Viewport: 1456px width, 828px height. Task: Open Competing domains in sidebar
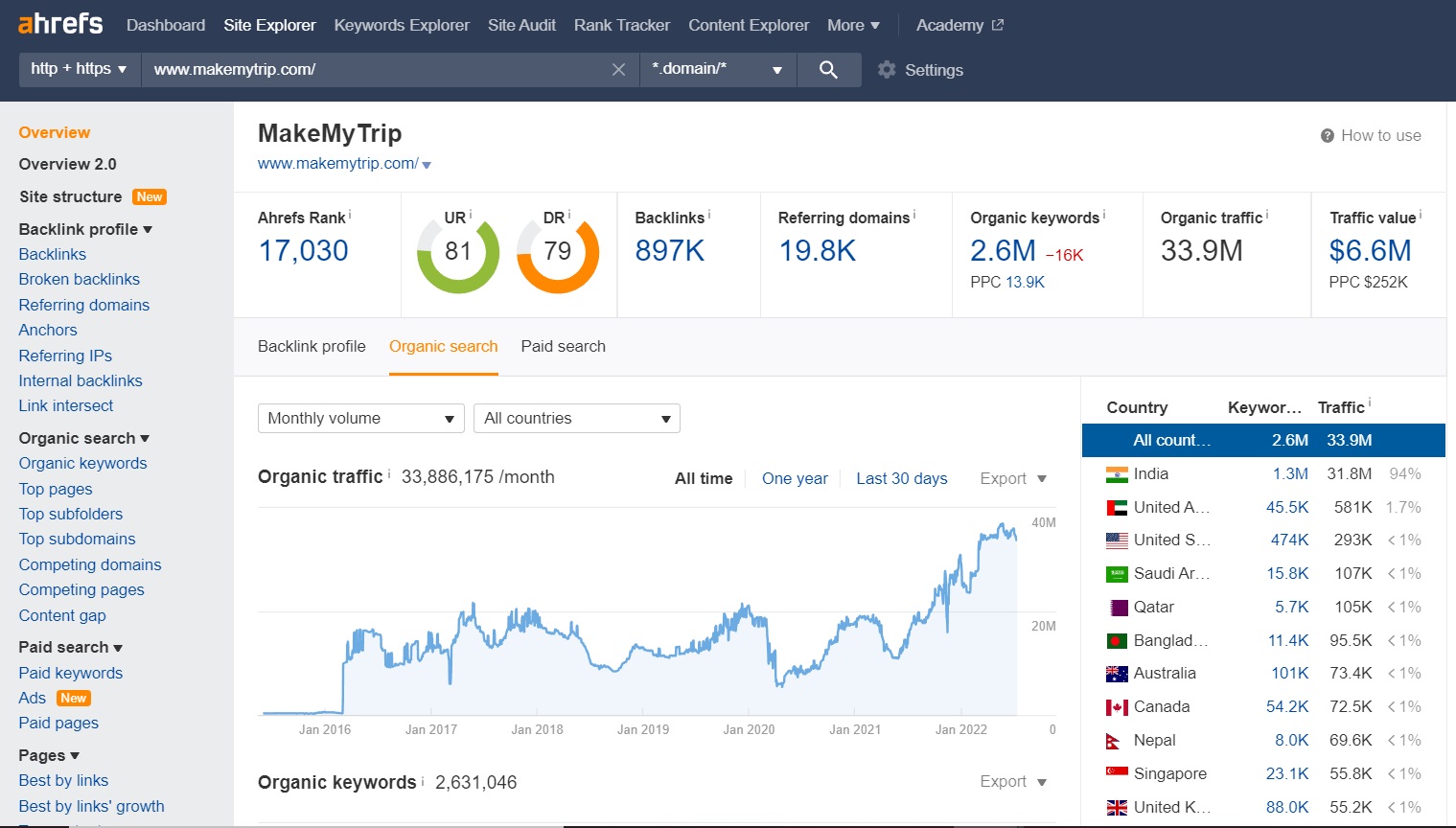(x=90, y=564)
